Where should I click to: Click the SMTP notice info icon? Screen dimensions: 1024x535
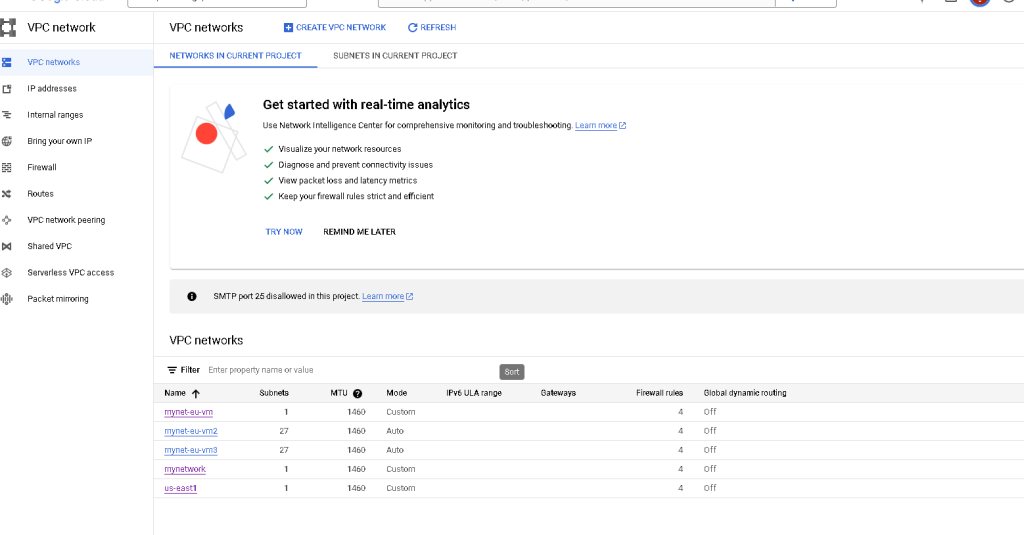(191, 297)
